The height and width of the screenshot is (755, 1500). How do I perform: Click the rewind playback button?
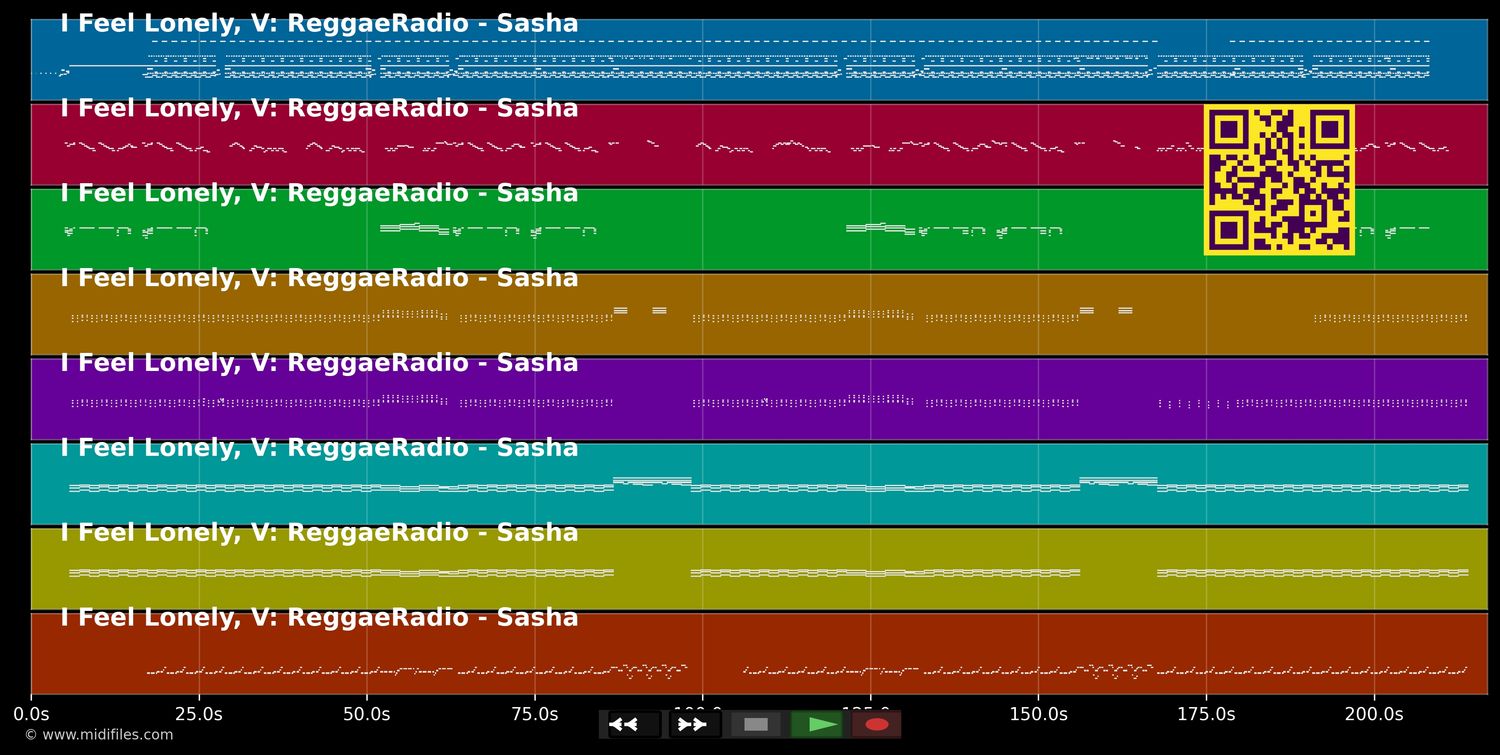634,724
